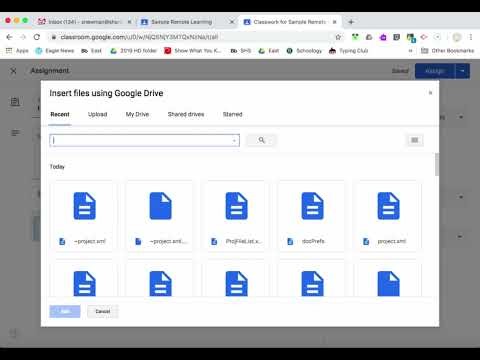Click the file list scrollbar handle
Screen dimensions: 480x360
437,164
